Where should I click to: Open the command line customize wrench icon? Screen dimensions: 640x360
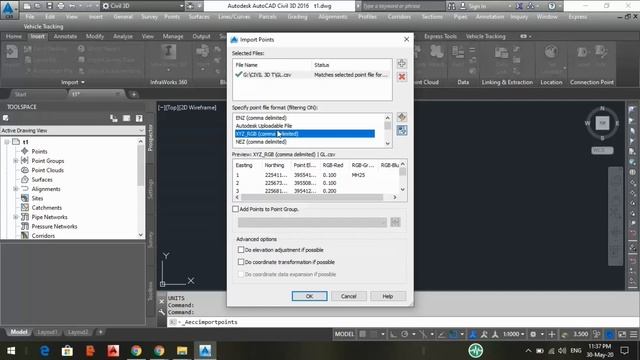(x=162, y=312)
